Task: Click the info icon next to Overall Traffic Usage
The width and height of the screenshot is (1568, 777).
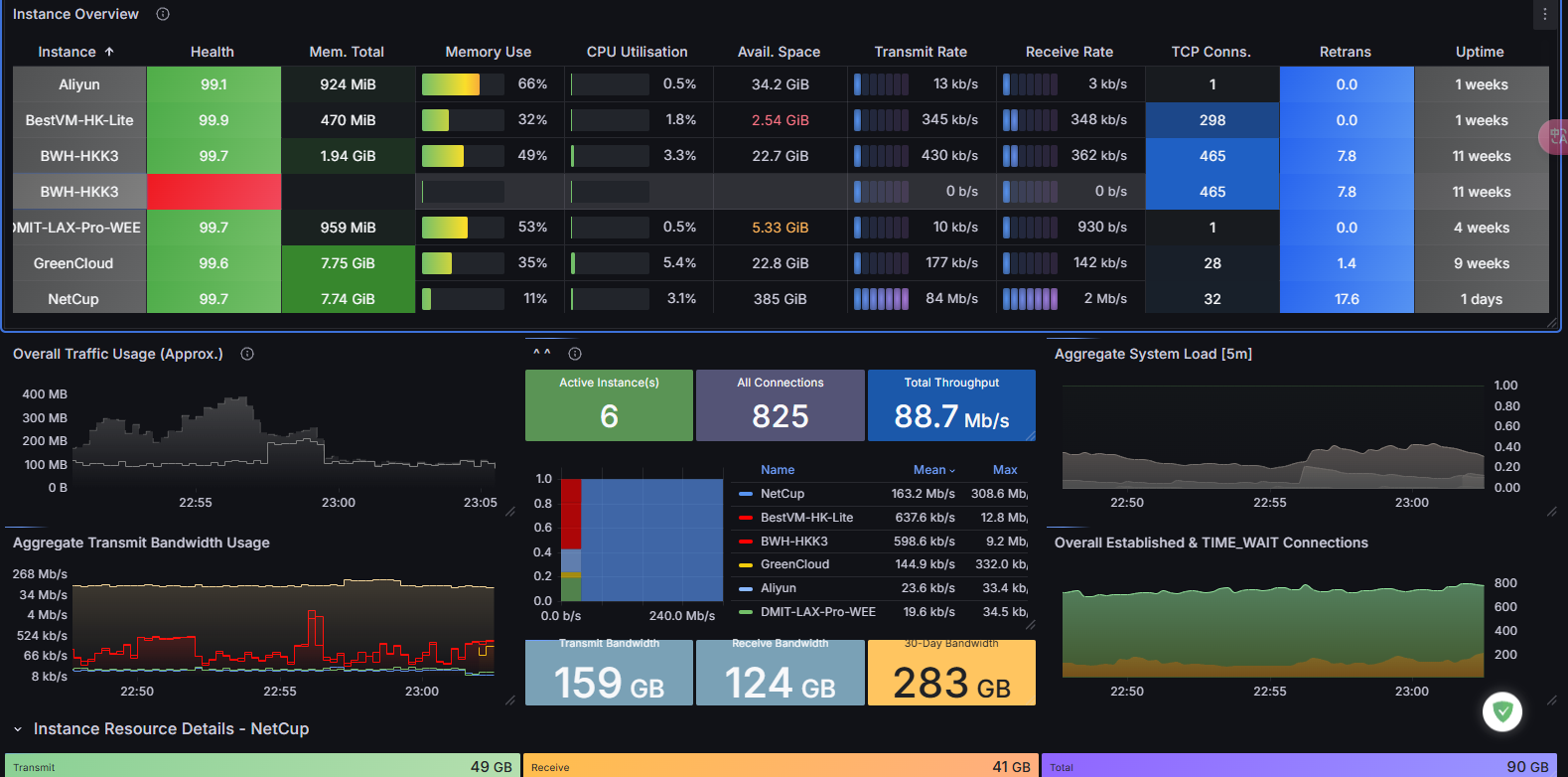Action: point(247,354)
